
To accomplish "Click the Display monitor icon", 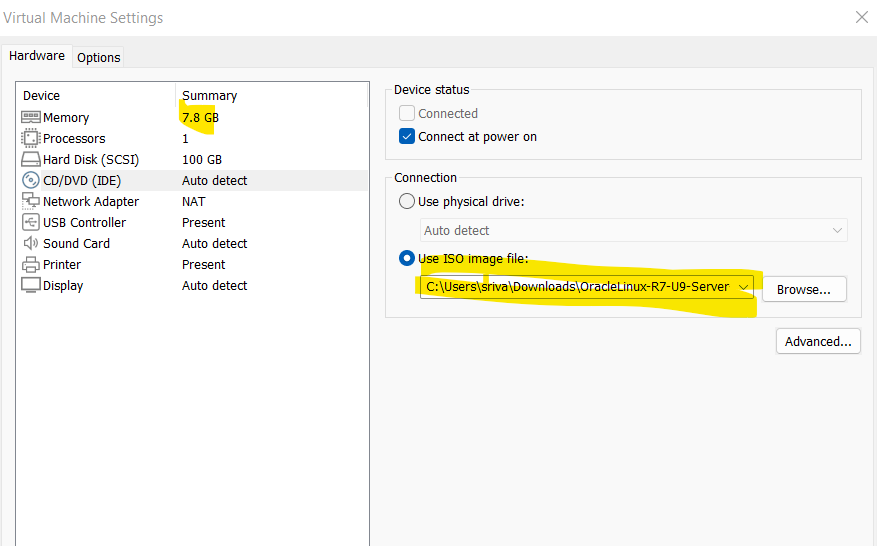I will tap(31, 285).
